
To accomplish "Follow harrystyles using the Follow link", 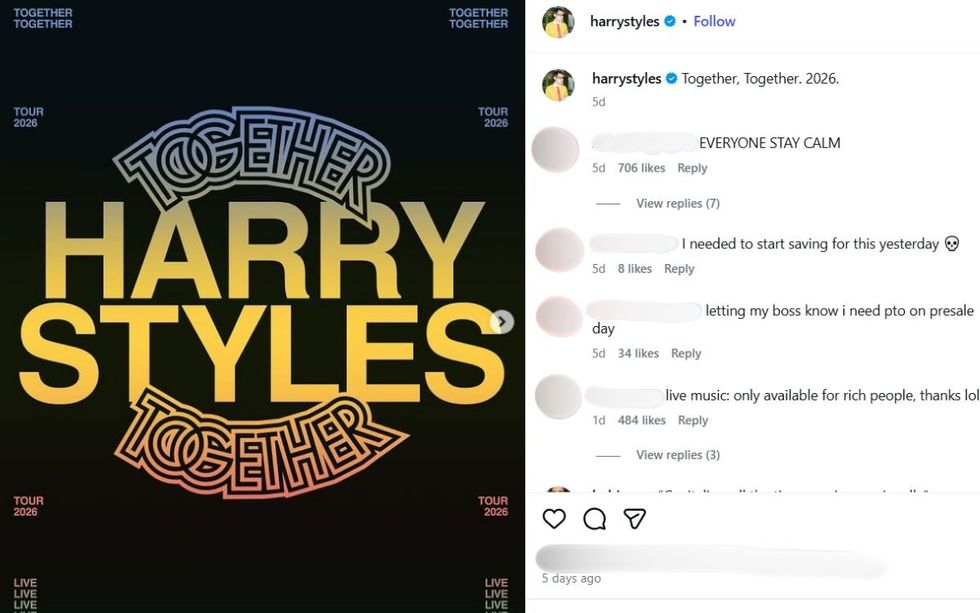I will pyautogui.click(x=713, y=20).
